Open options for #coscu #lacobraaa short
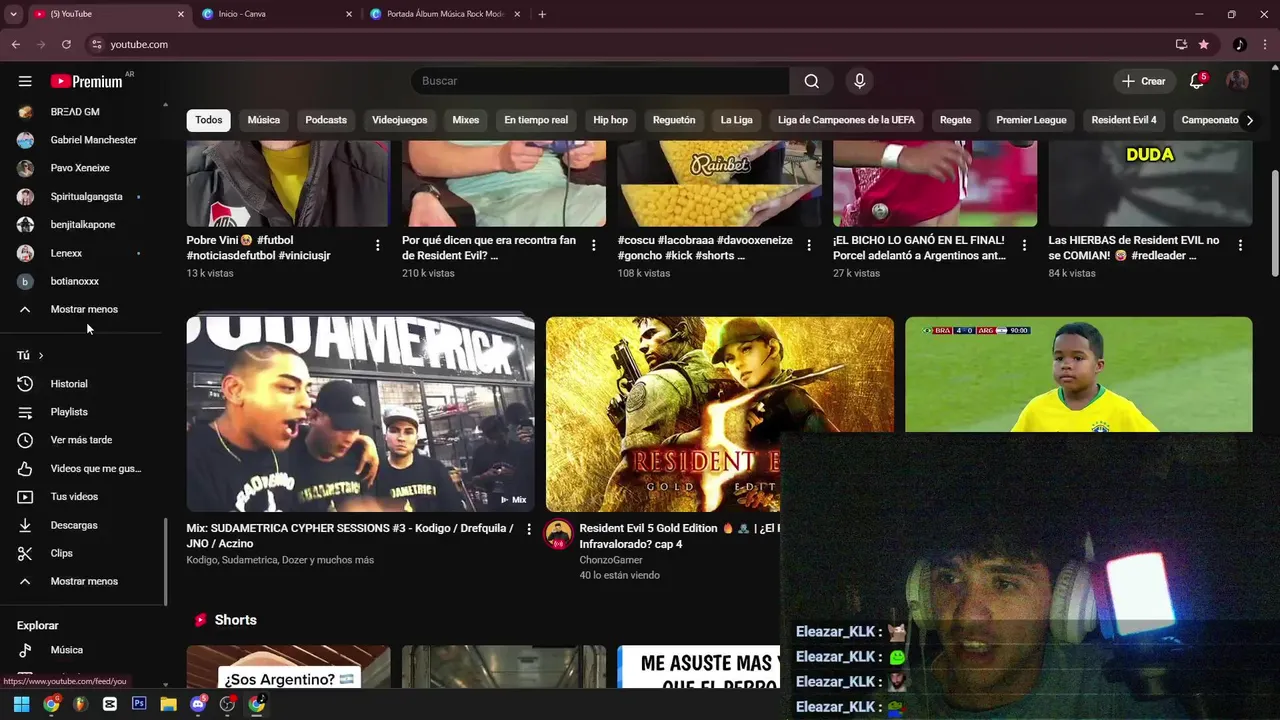 tap(809, 245)
